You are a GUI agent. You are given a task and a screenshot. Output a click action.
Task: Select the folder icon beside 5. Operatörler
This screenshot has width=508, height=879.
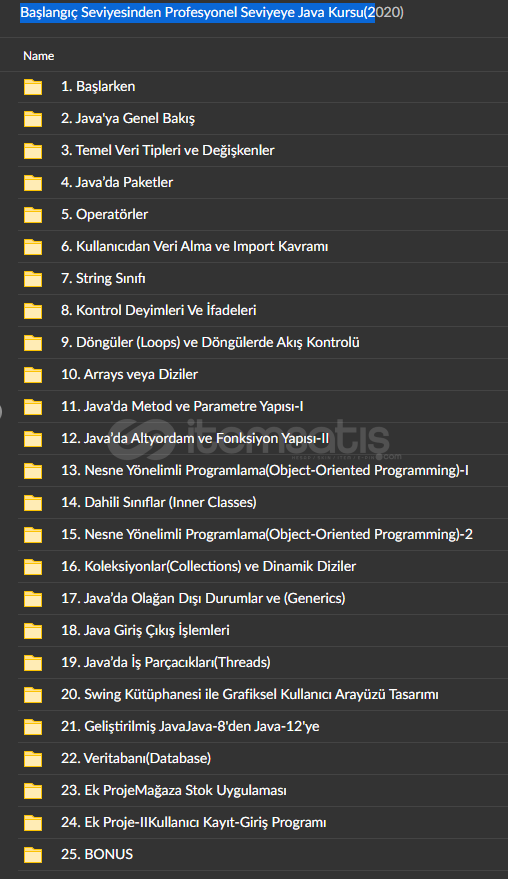pos(33,215)
